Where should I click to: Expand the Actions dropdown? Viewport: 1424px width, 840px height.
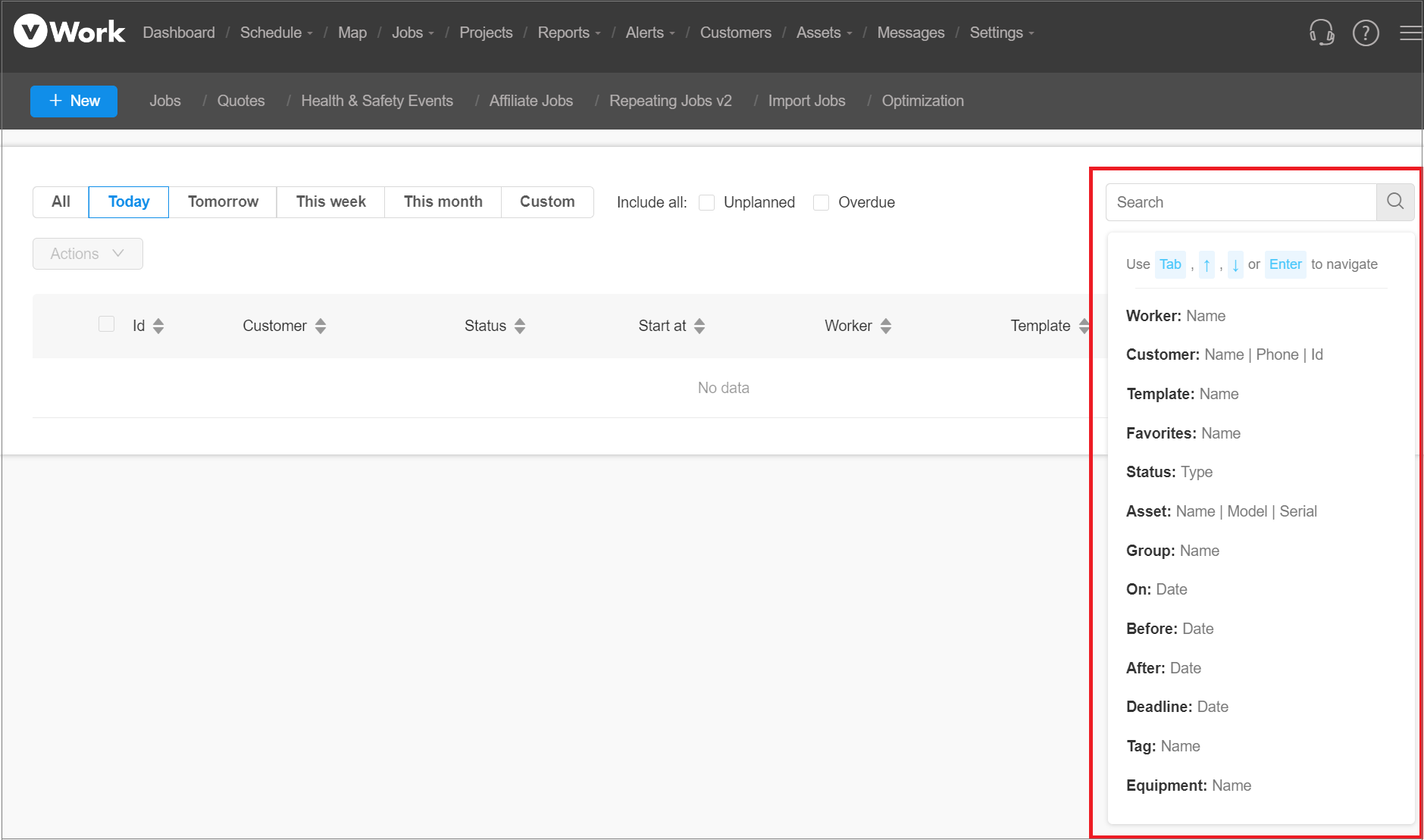[x=88, y=254]
